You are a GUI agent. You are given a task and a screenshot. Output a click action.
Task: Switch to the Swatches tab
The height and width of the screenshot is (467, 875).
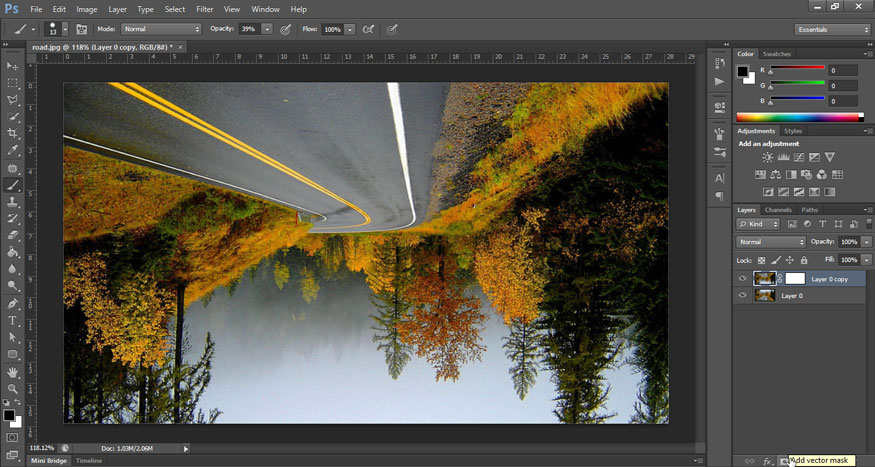776,54
